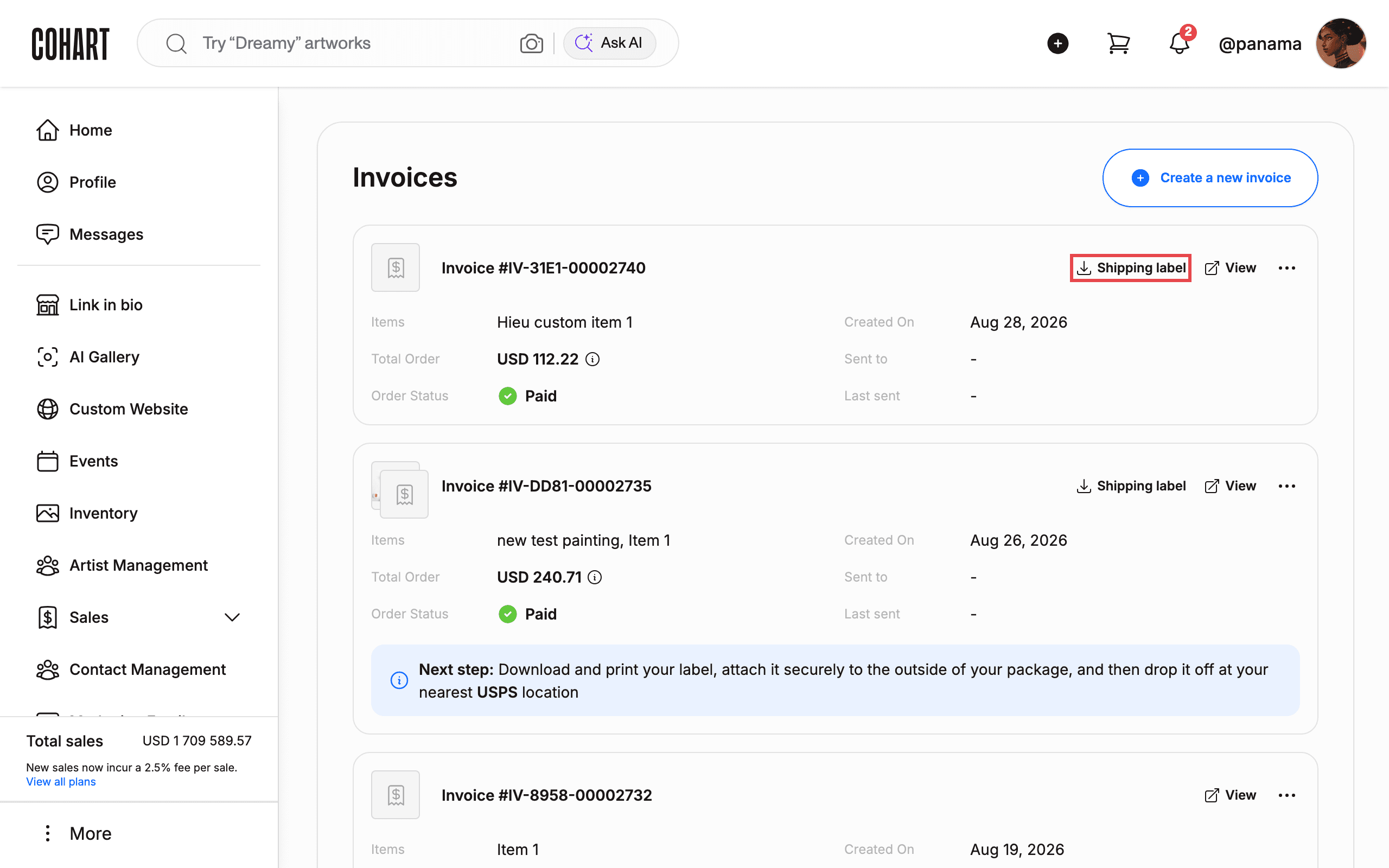This screenshot has width=1389, height=868.
Task: Click the Messages chat bubble icon
Action: point(48,234)
